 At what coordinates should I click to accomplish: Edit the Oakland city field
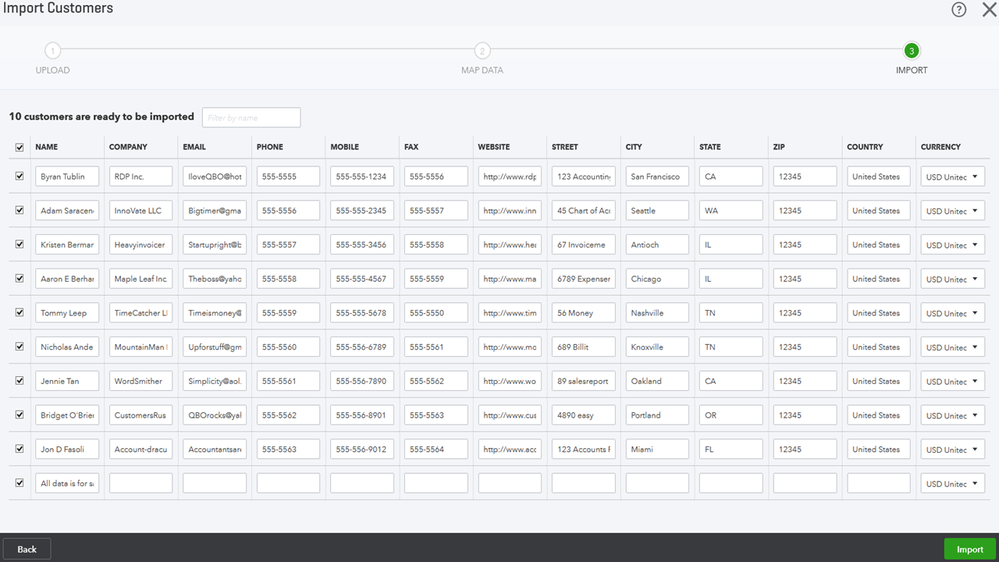[x=657, y=381]
